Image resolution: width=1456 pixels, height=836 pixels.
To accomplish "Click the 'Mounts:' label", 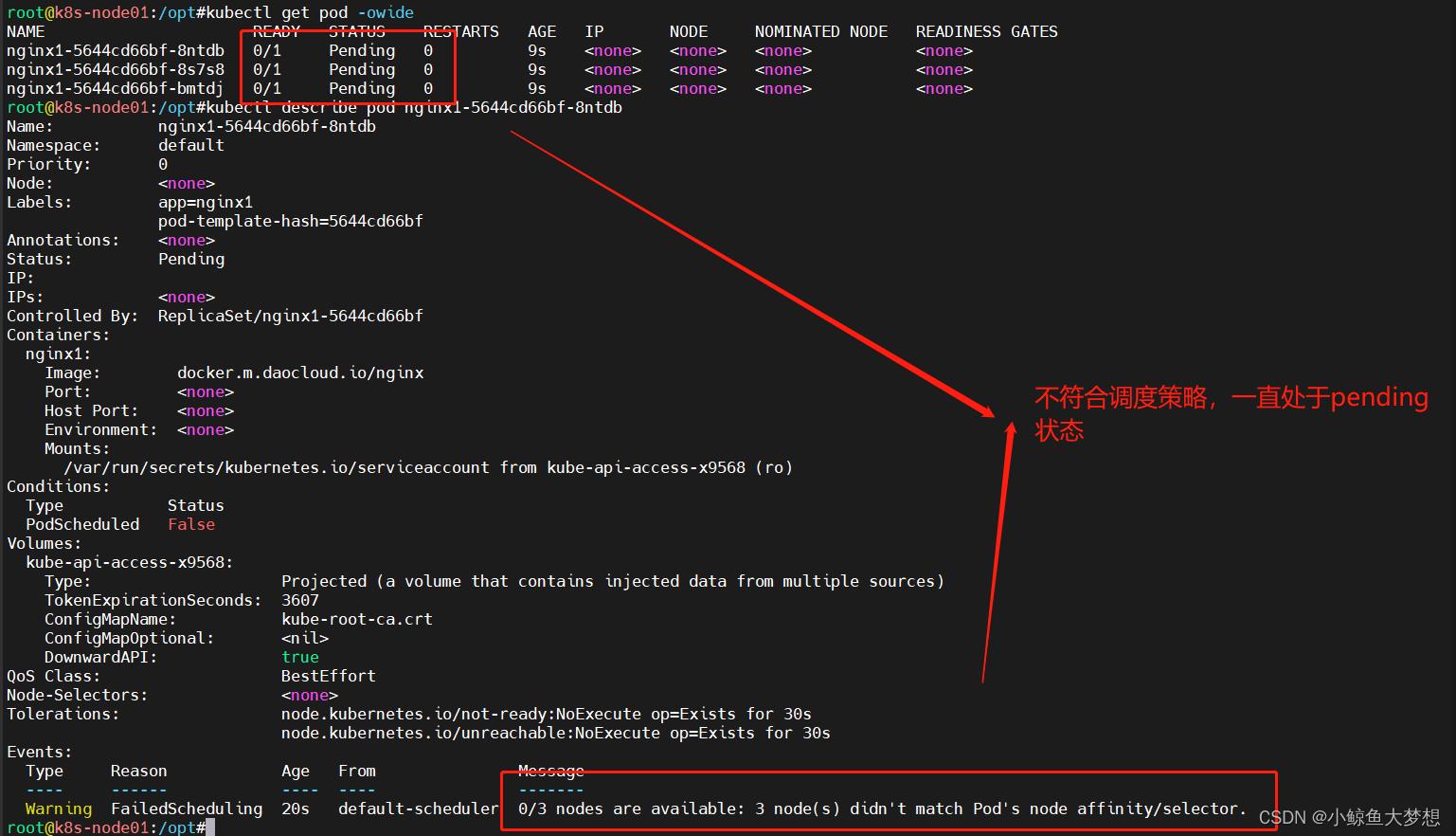I will pyautogui.click(x=77, y=448).
